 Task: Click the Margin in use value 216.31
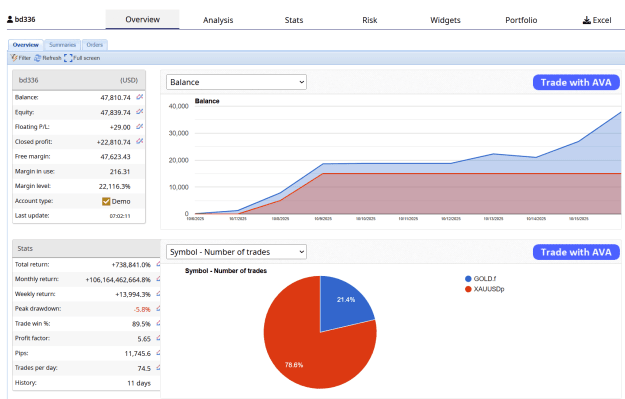coord(120,172)
